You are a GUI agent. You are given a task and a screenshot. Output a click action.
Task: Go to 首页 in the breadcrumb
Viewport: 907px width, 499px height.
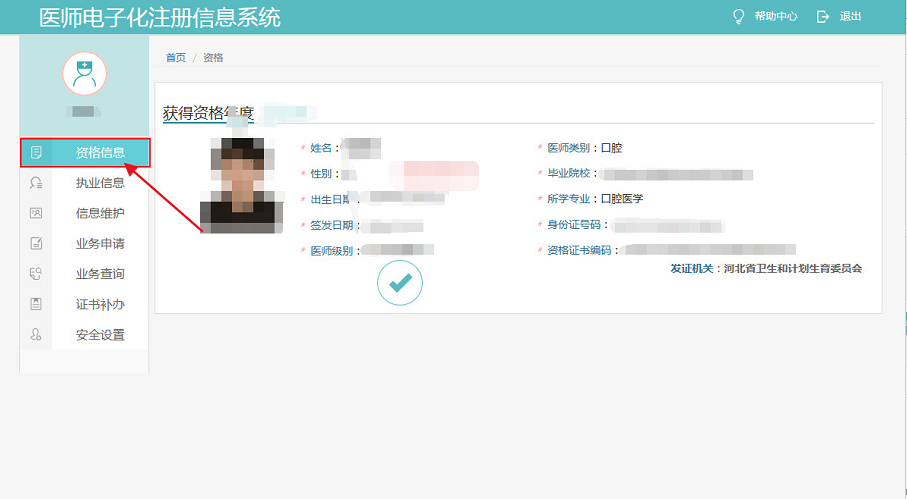(x=176, y=58)
